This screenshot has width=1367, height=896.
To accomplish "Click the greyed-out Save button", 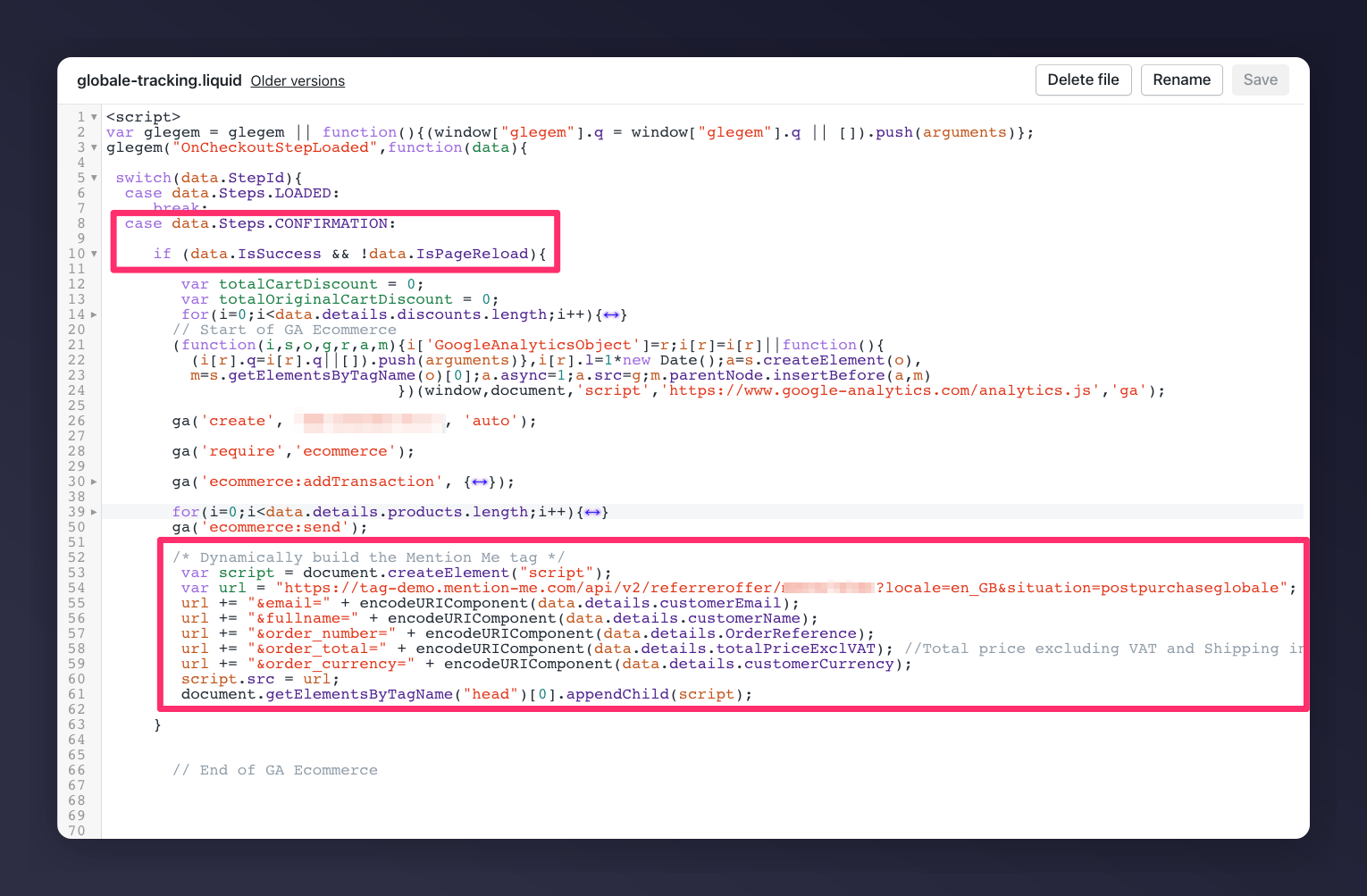I will (1260, 80).
